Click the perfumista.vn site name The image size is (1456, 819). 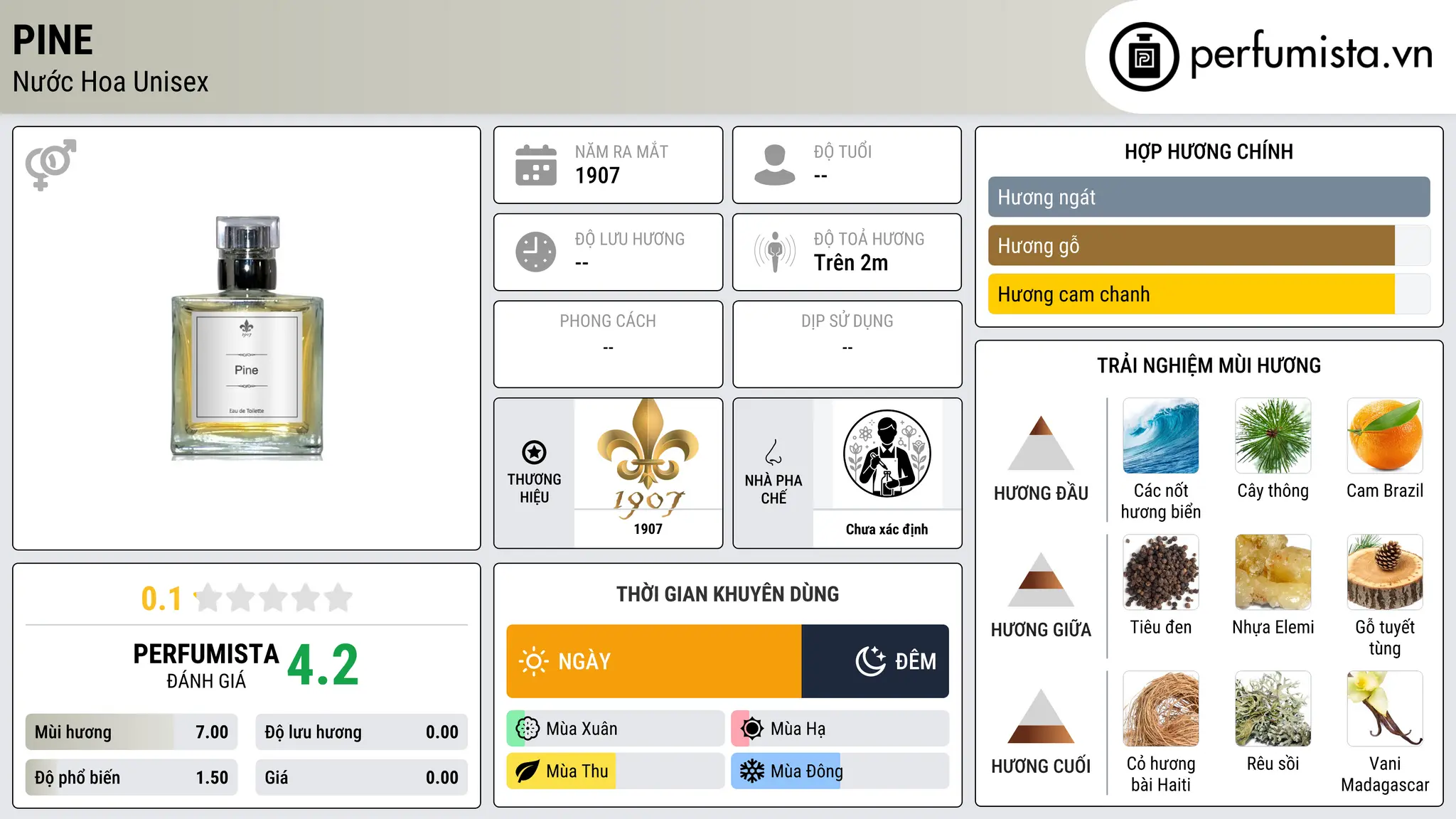point(1311,55)
